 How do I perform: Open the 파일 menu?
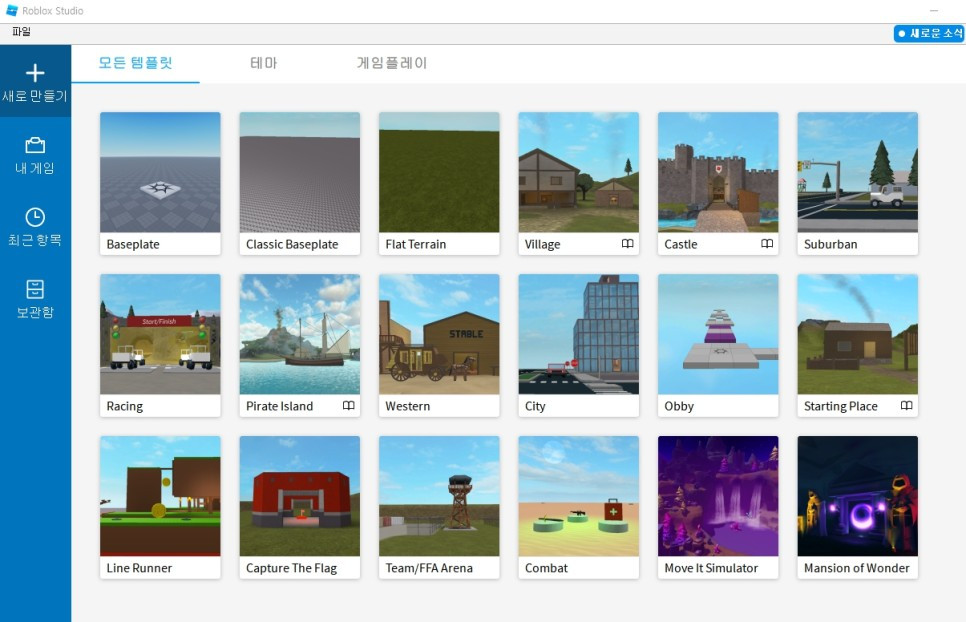tap(22, 32)
